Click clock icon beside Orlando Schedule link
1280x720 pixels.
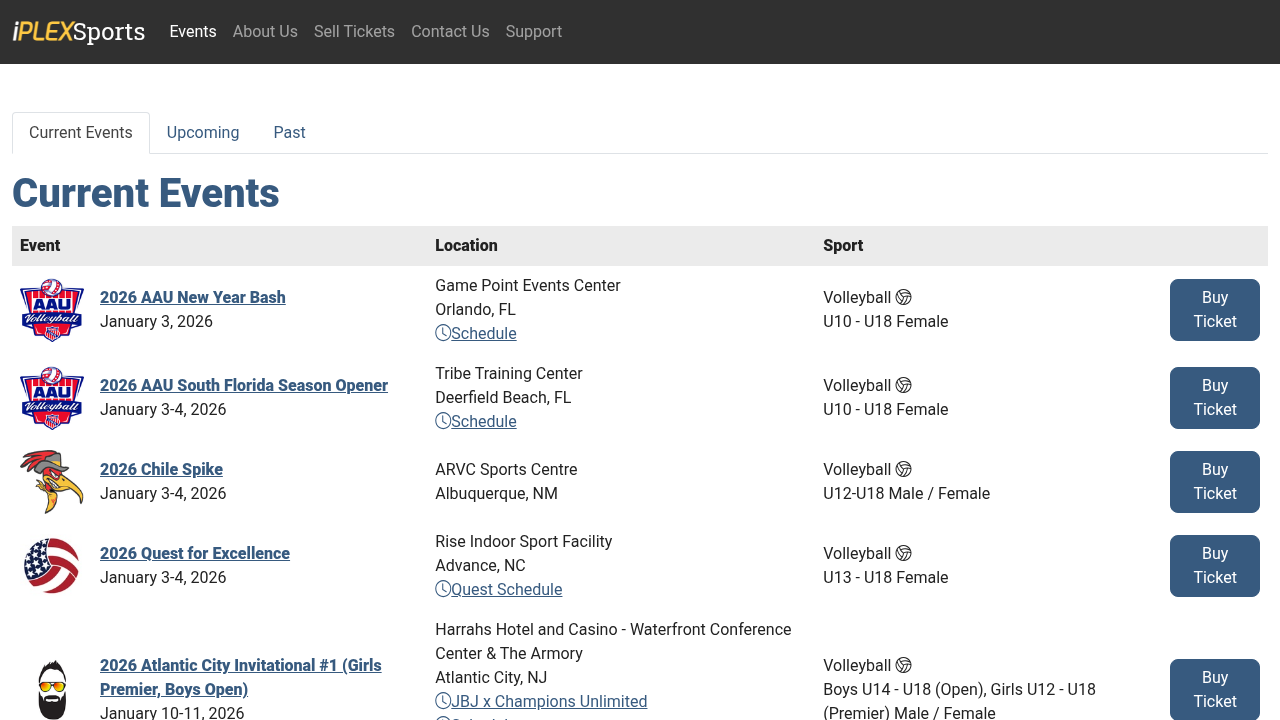(443, 333)
